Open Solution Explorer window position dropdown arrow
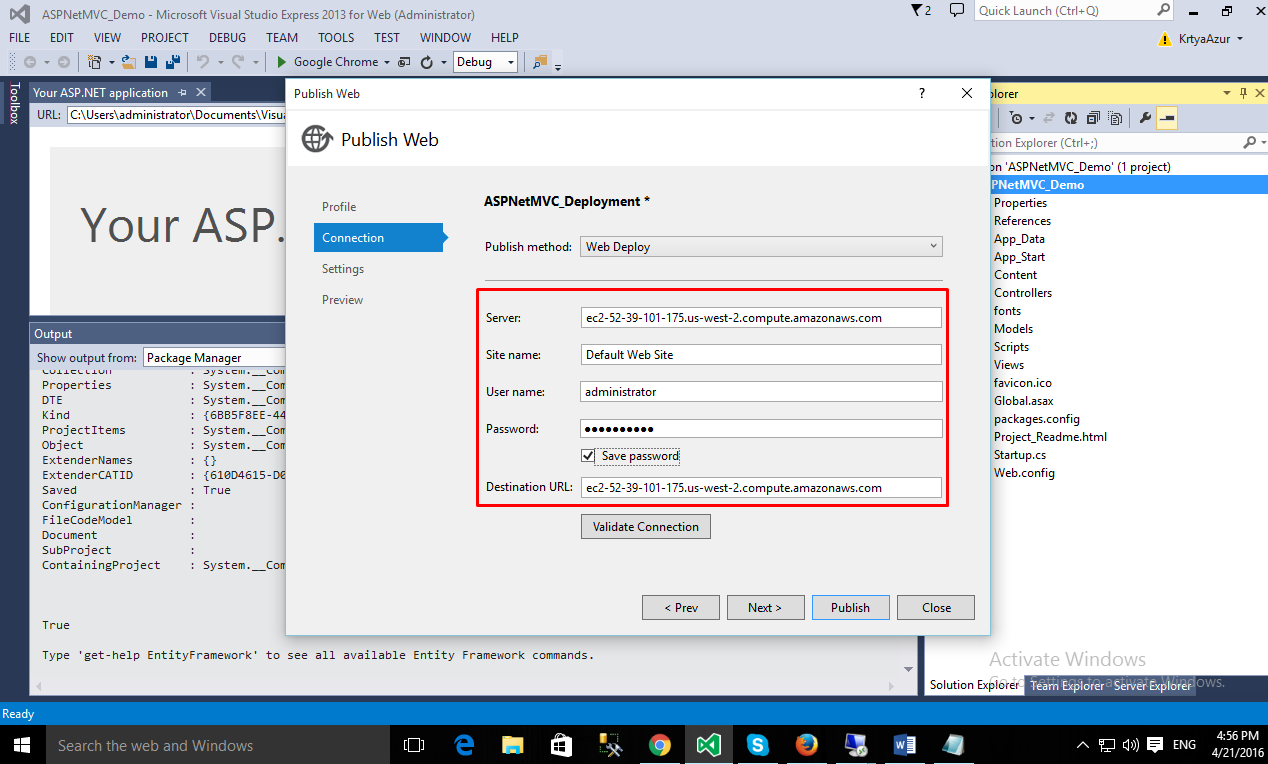 (x=1227, y=93)
